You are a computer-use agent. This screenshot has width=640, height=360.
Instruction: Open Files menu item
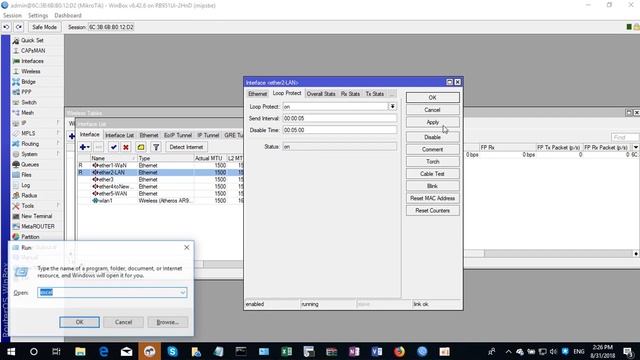(x=26, y=175)
